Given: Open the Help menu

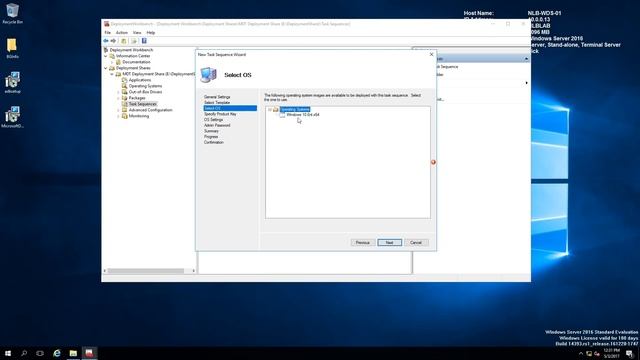Looking at the screenshot, I should (151, 33).
